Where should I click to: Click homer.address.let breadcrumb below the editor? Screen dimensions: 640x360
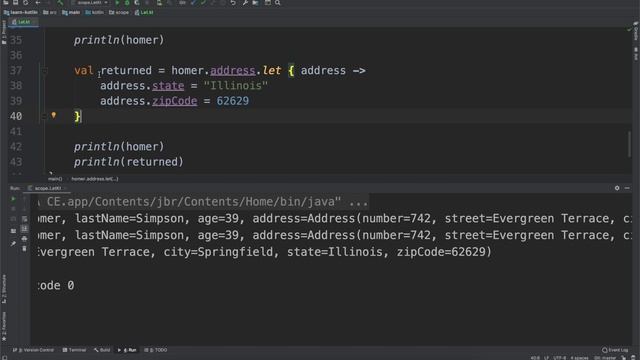pyautogui.click(x=95, y=179)
